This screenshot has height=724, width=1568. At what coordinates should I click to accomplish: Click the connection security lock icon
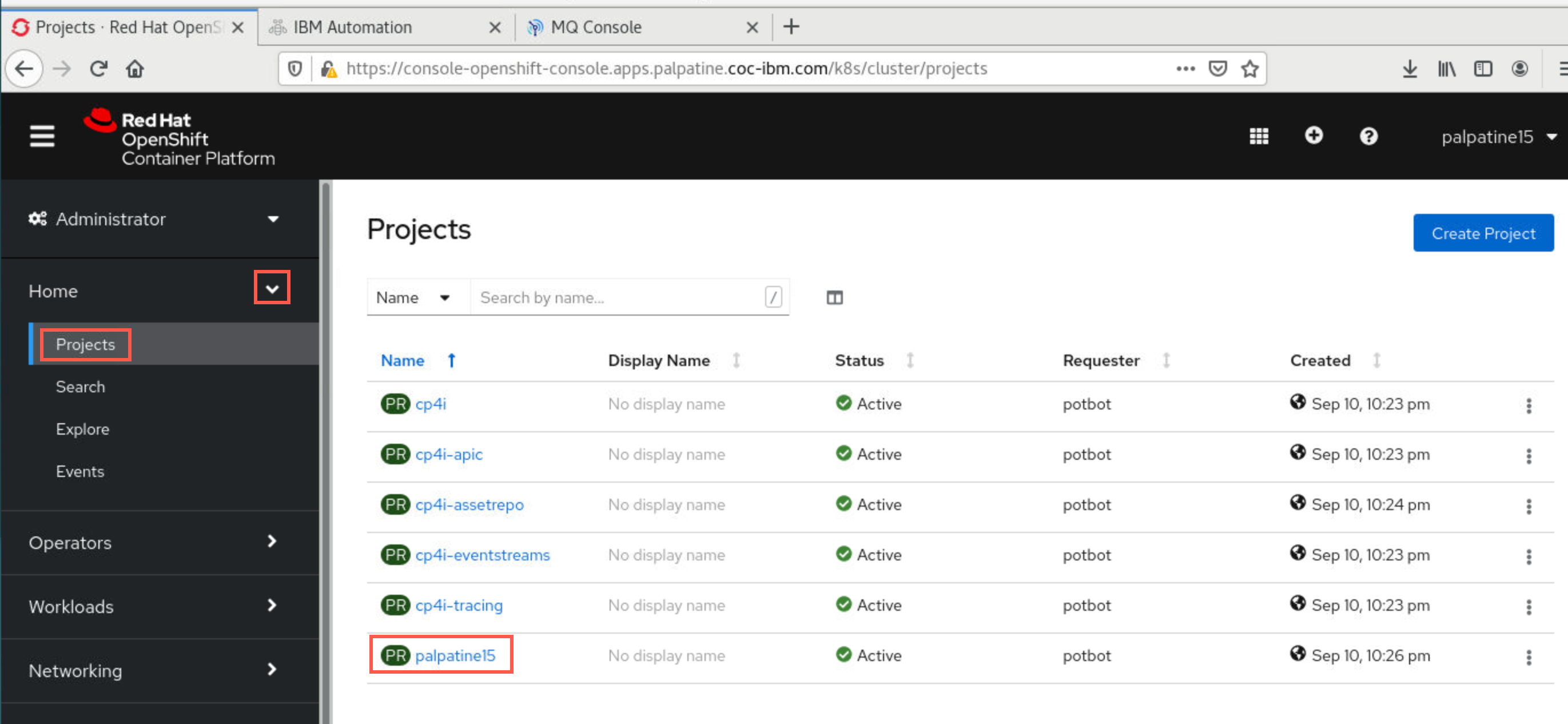[x=328, y=69]
